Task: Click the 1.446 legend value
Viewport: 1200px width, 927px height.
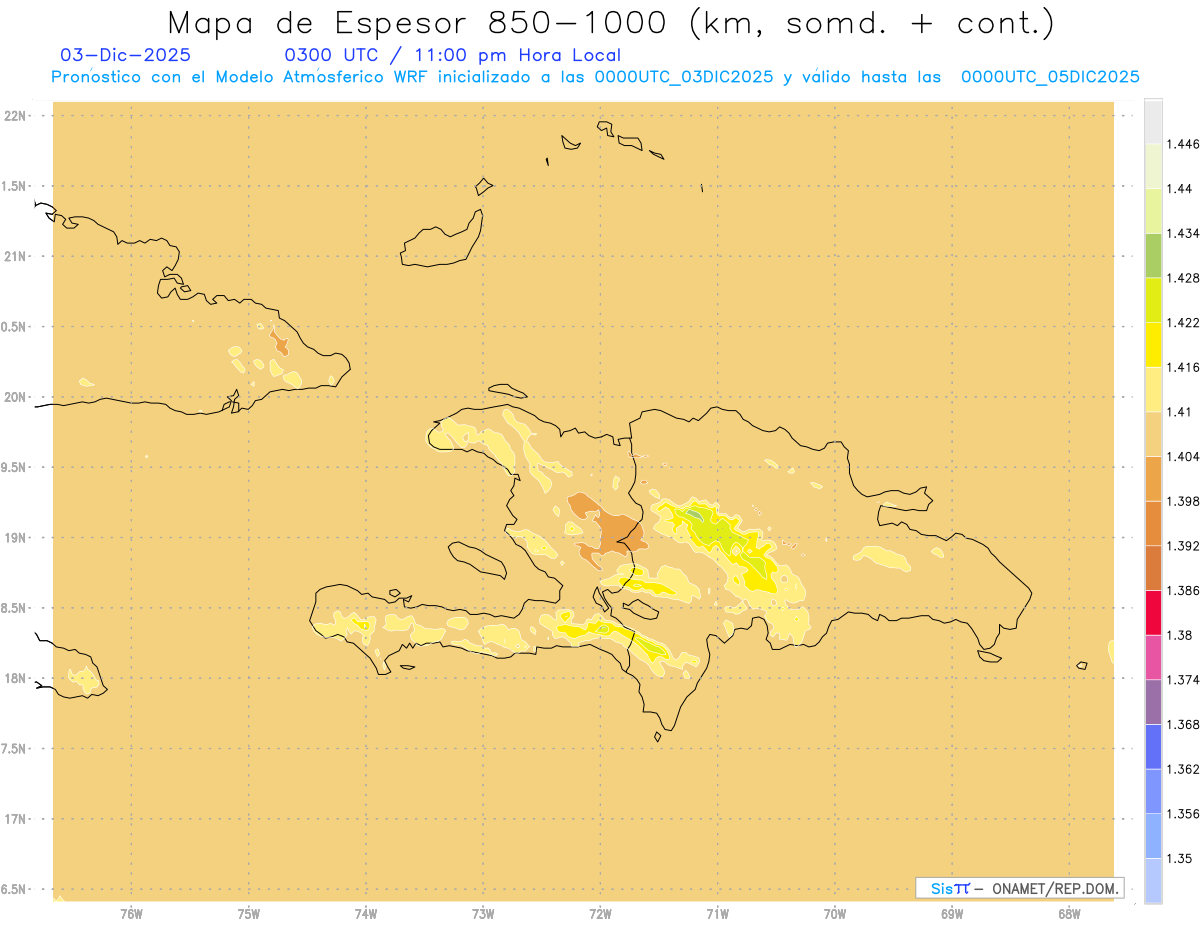Action: pos(1185,144)
